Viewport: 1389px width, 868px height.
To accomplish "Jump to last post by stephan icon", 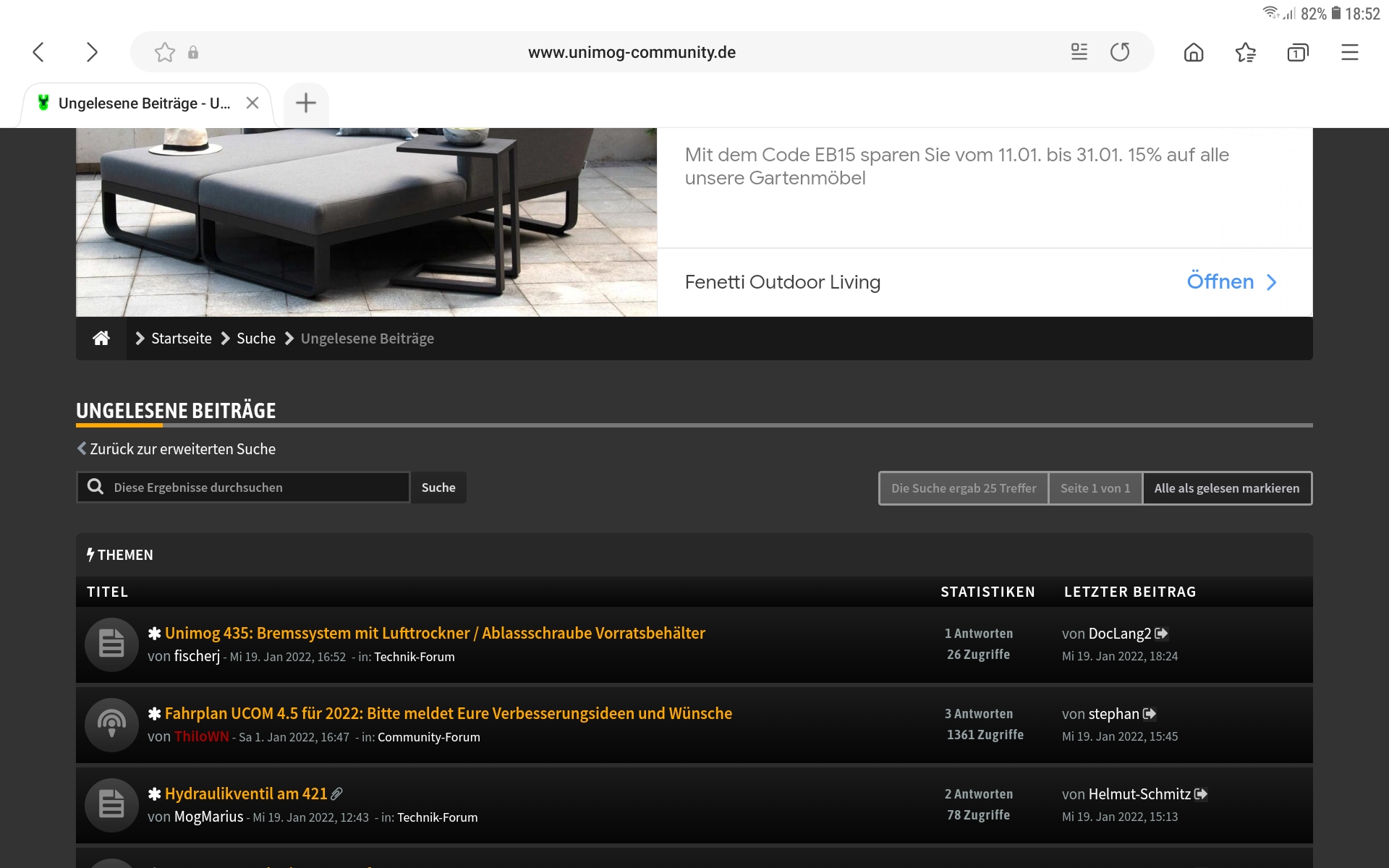I will [x=1150, y=714].
